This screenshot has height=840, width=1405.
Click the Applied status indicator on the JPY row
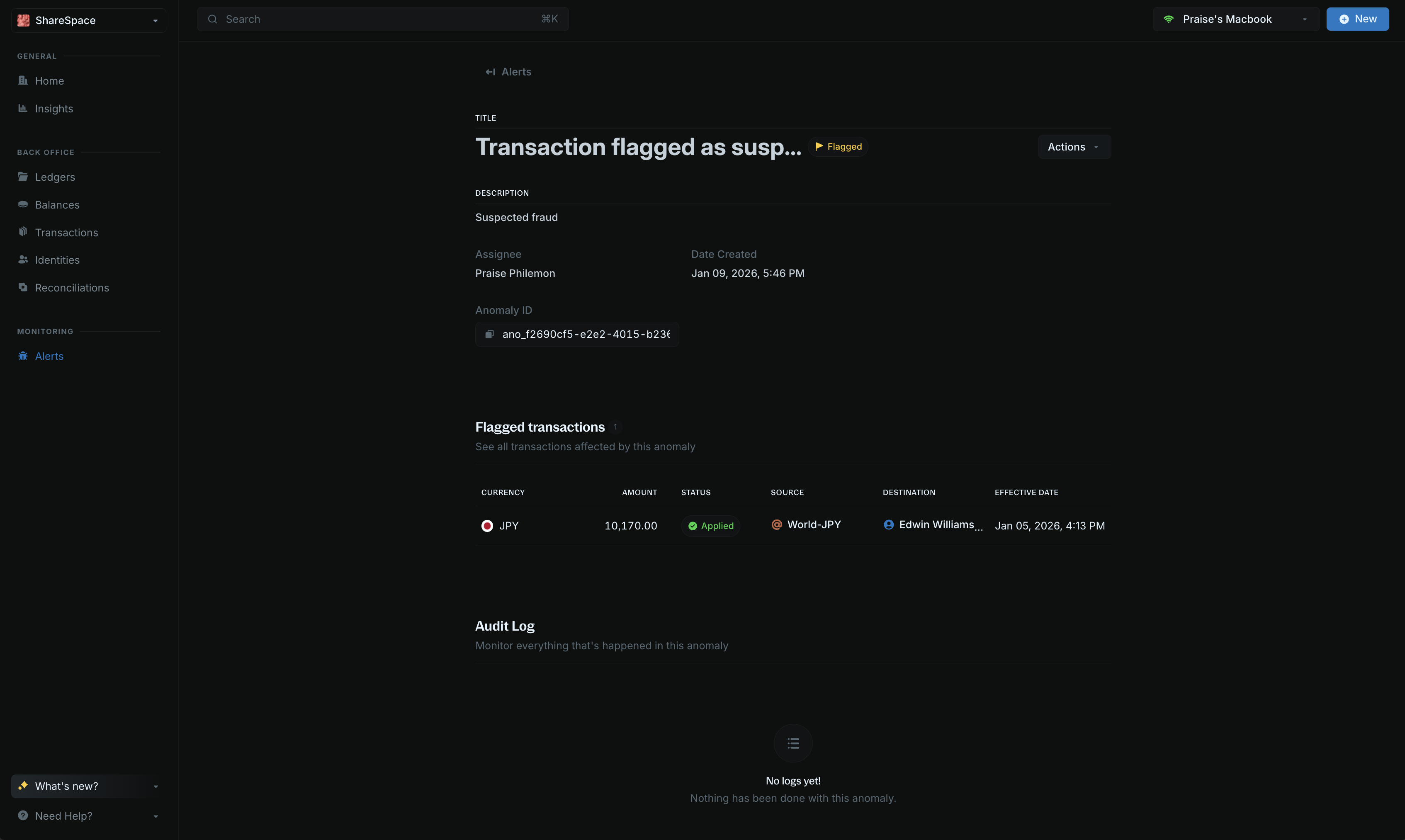click(x=710, y=525)
